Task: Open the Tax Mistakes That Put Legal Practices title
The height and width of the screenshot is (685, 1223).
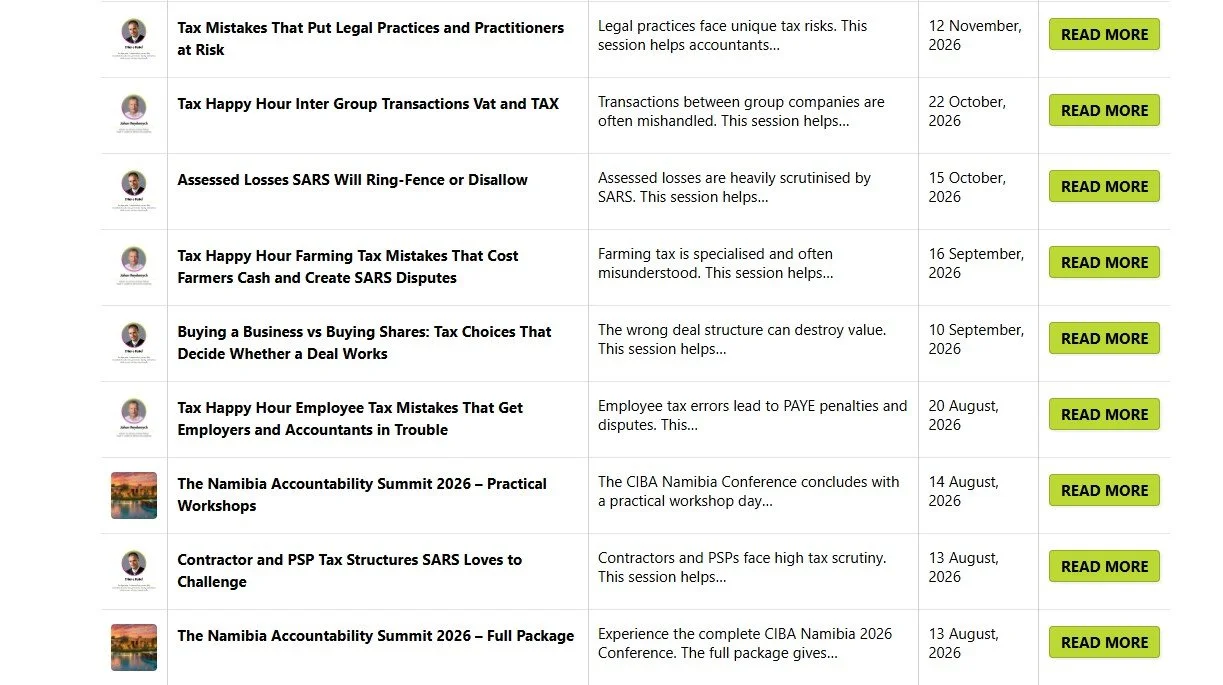Action: pos(371,38)
